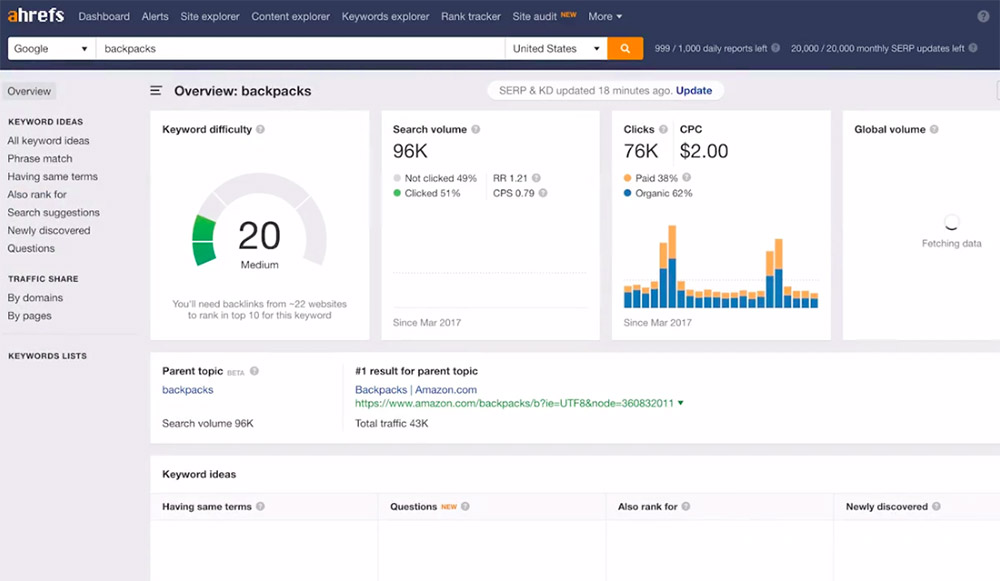Click the help icon next to Global volume
This screenshot has height=581, width=1000.
tap(935, 130)
